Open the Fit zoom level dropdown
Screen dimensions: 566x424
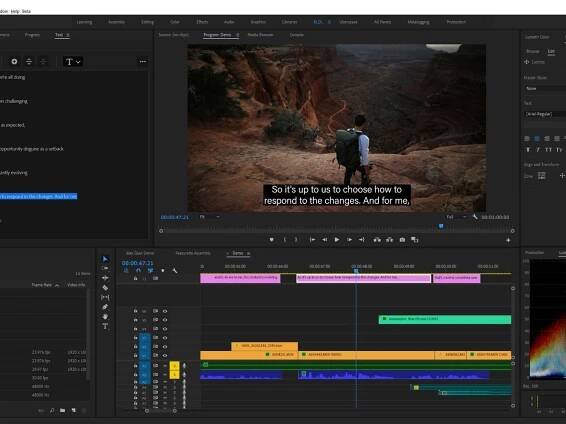point(210,217)
